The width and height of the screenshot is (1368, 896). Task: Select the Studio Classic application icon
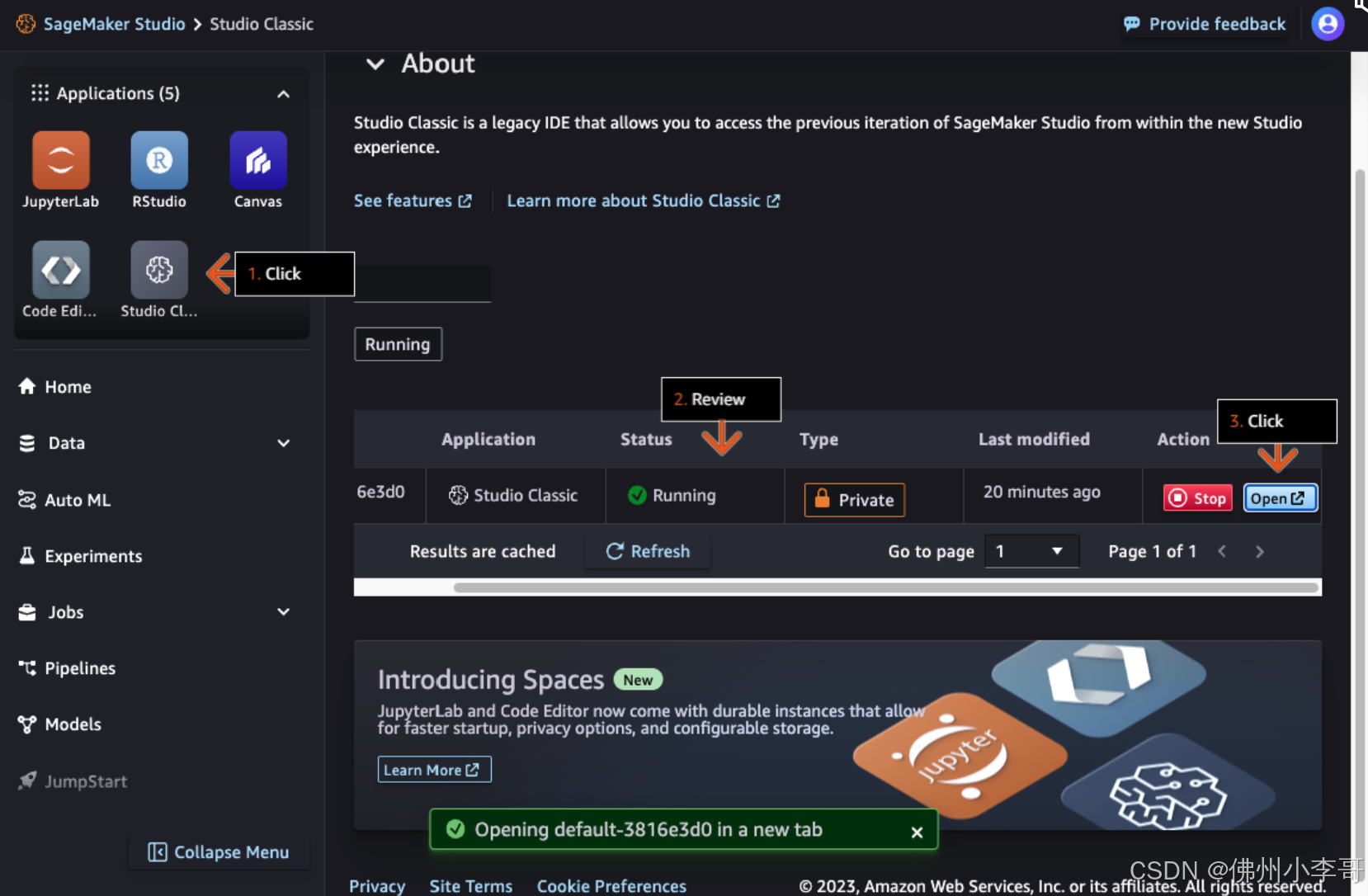click(159, 270)
